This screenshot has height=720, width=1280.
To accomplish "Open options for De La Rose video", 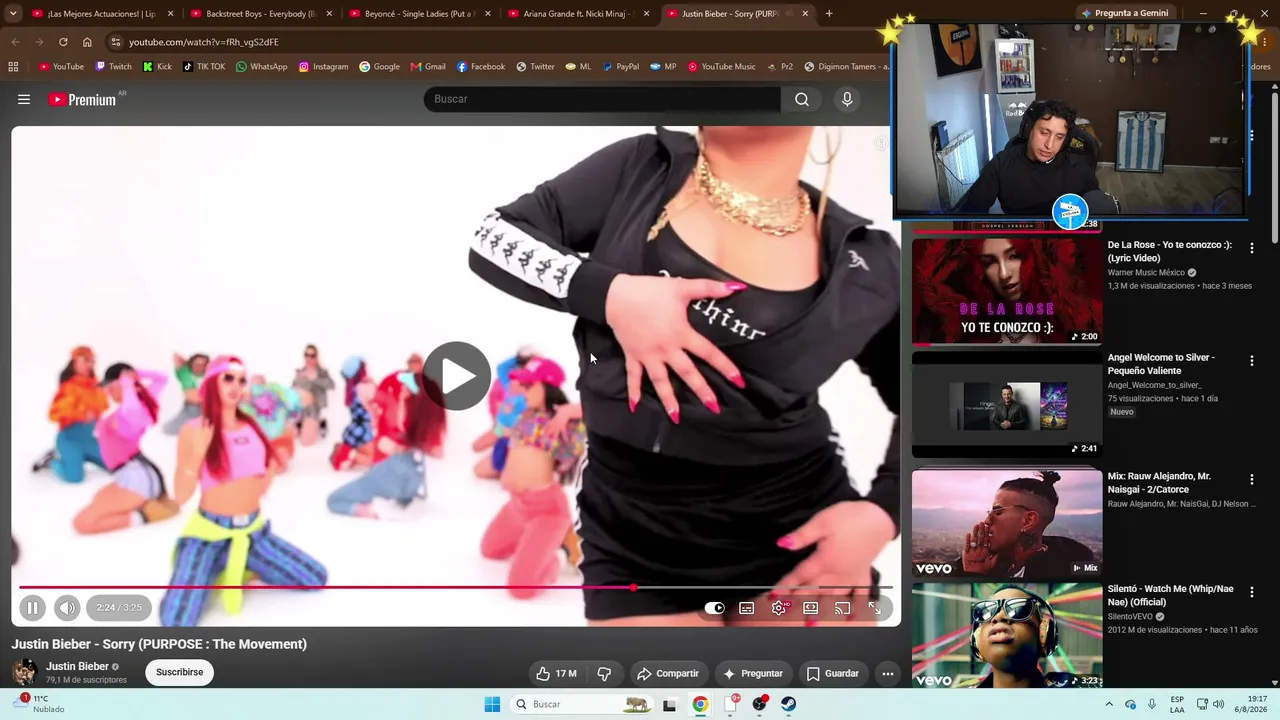I will (1251, 248).
